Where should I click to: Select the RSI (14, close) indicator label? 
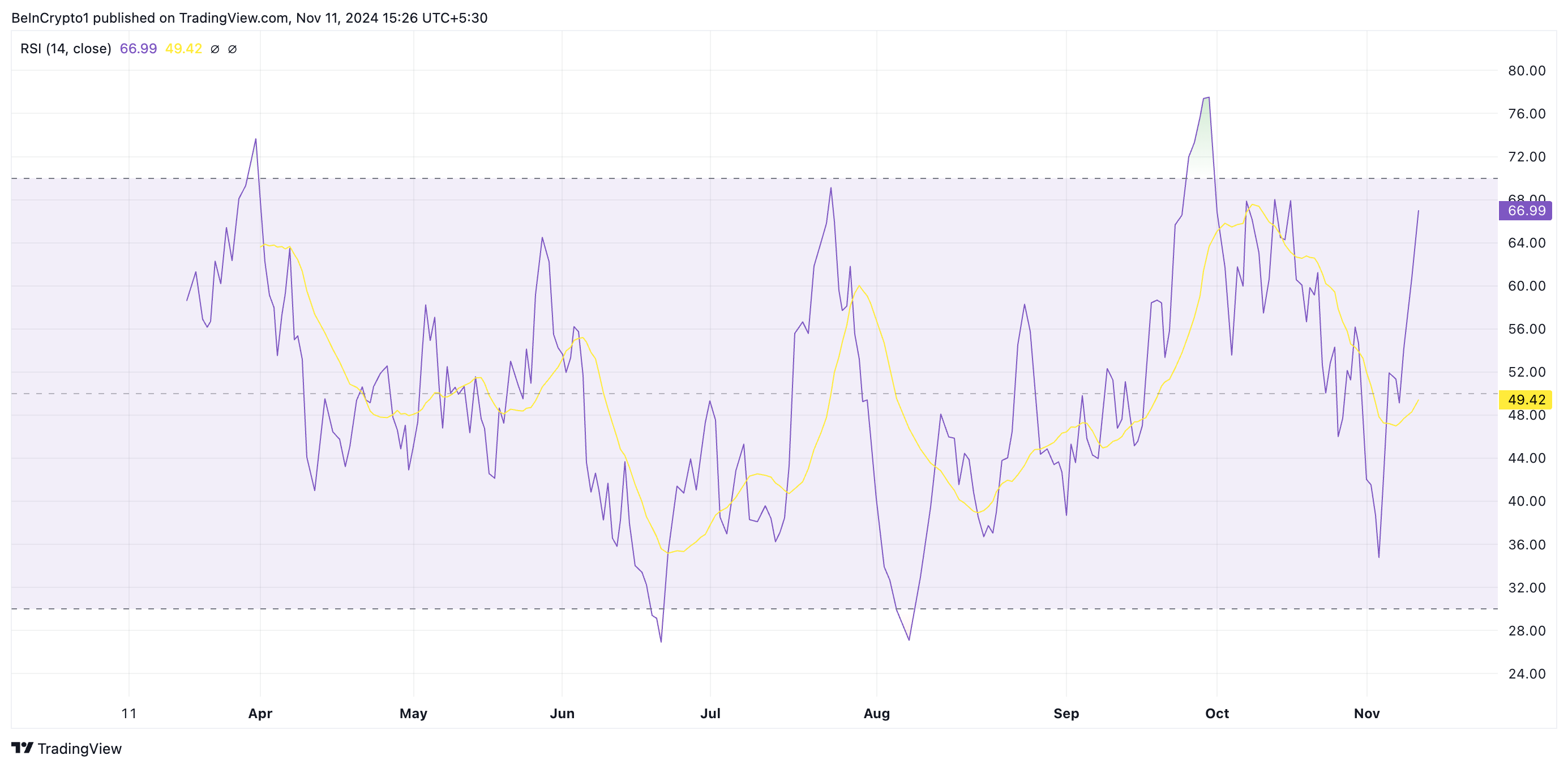coord(66,49)
